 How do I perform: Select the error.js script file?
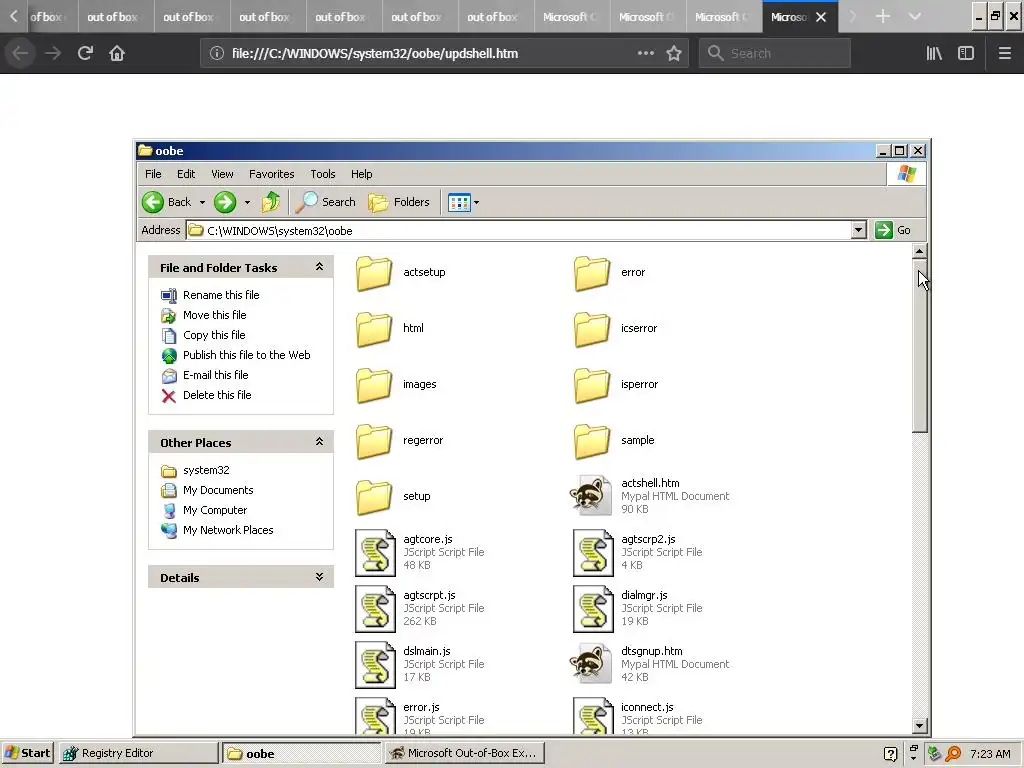click(420, 717)
